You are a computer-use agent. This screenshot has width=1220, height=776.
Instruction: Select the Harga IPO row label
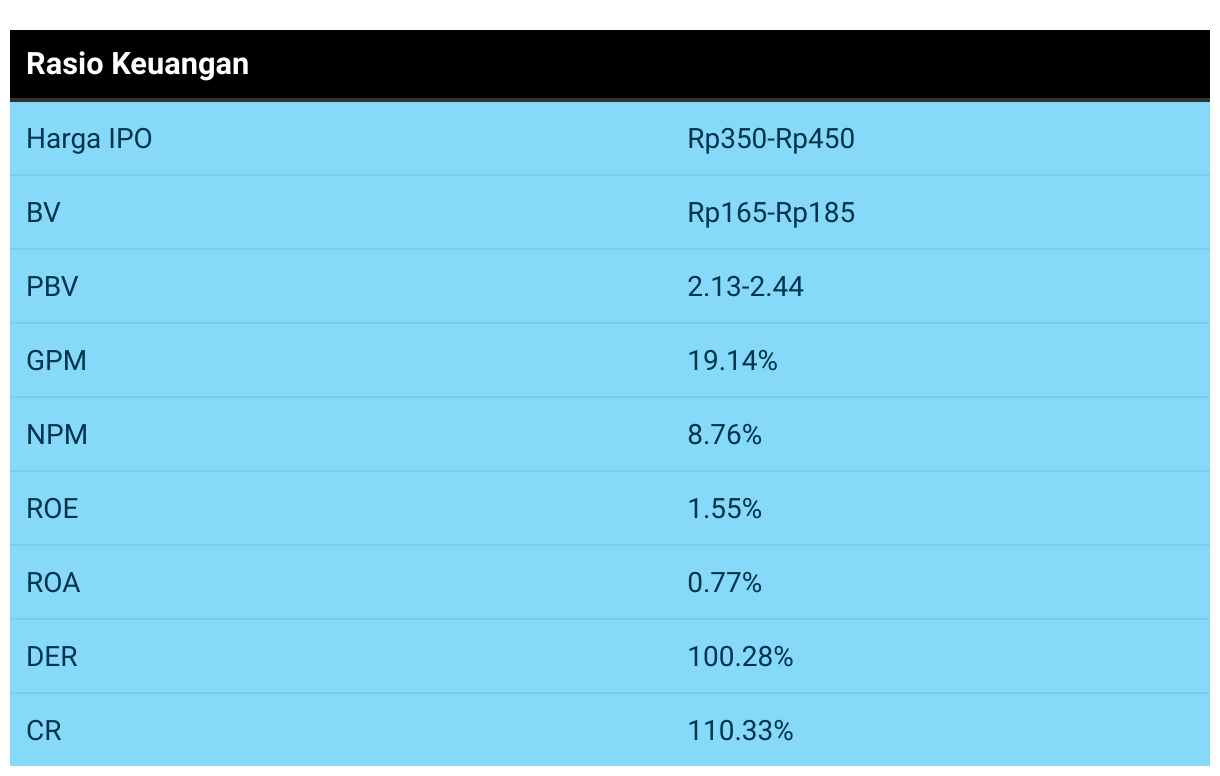pos(89,139)
